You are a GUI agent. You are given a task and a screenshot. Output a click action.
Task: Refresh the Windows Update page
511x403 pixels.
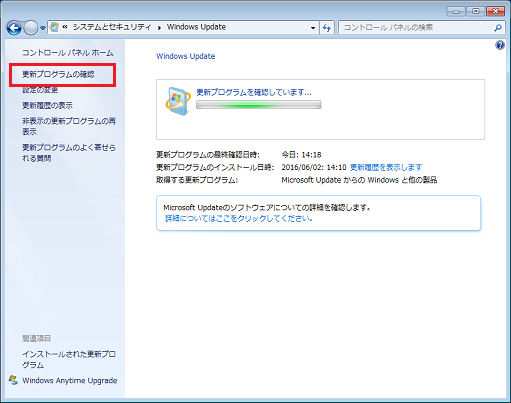[327, 28]
